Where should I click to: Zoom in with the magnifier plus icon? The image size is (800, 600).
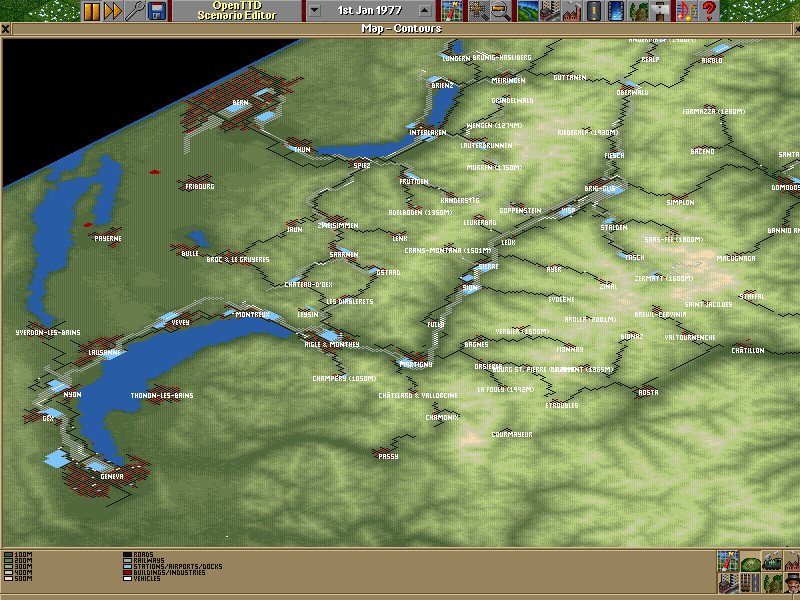tap(479, 11)
